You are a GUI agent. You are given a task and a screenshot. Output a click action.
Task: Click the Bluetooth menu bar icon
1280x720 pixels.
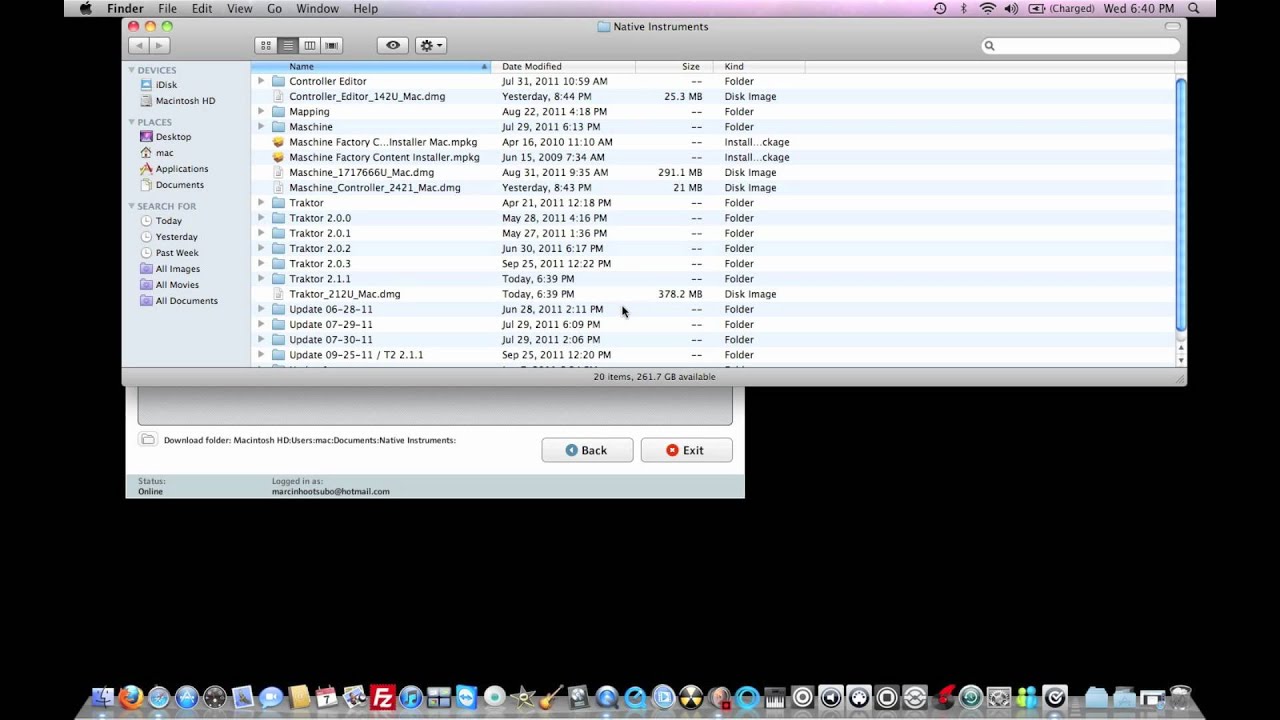pos(964,8)
